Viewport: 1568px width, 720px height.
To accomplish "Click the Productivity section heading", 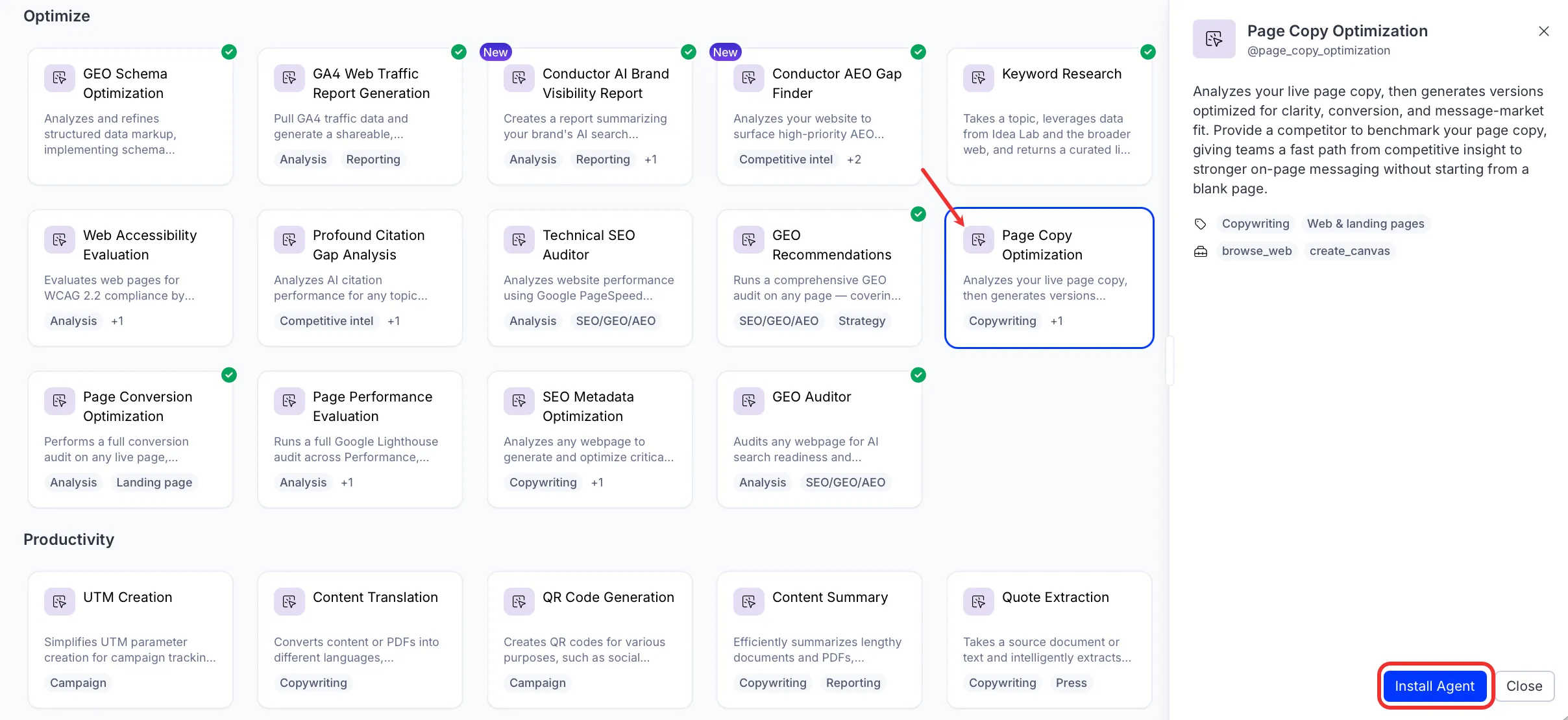I will click(69, 540).
